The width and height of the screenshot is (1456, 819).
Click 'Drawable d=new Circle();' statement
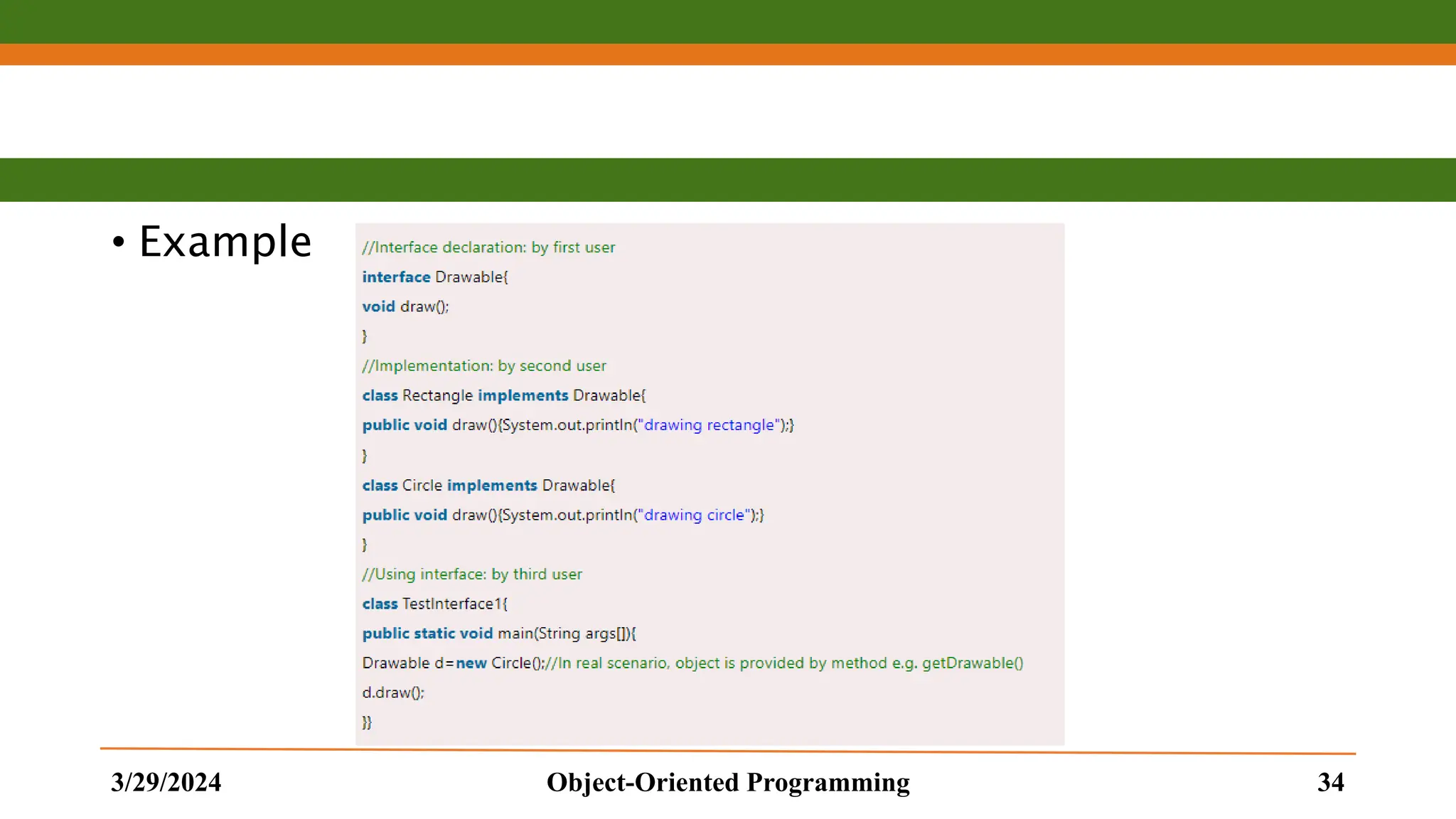(x=453, y=663)
